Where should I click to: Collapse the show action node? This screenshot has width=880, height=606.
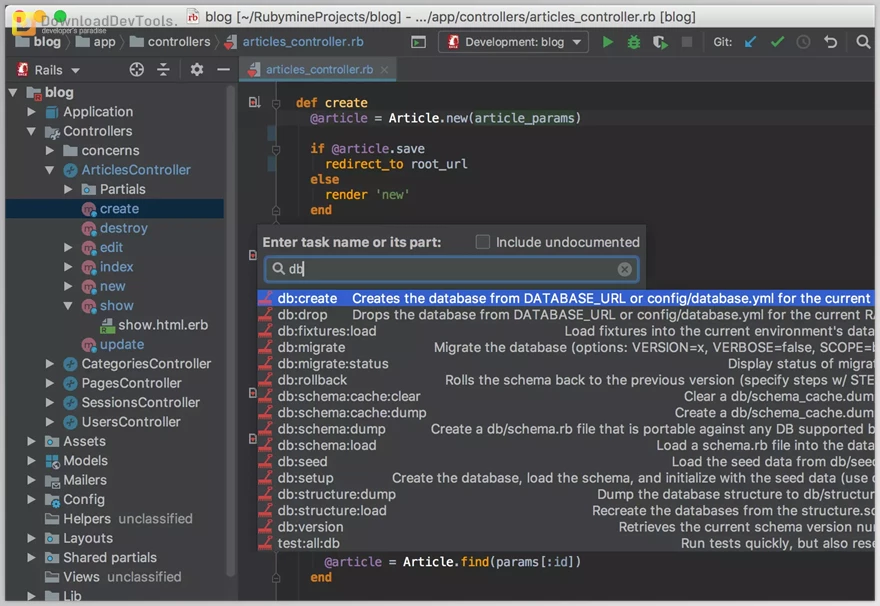coord(68,306)
